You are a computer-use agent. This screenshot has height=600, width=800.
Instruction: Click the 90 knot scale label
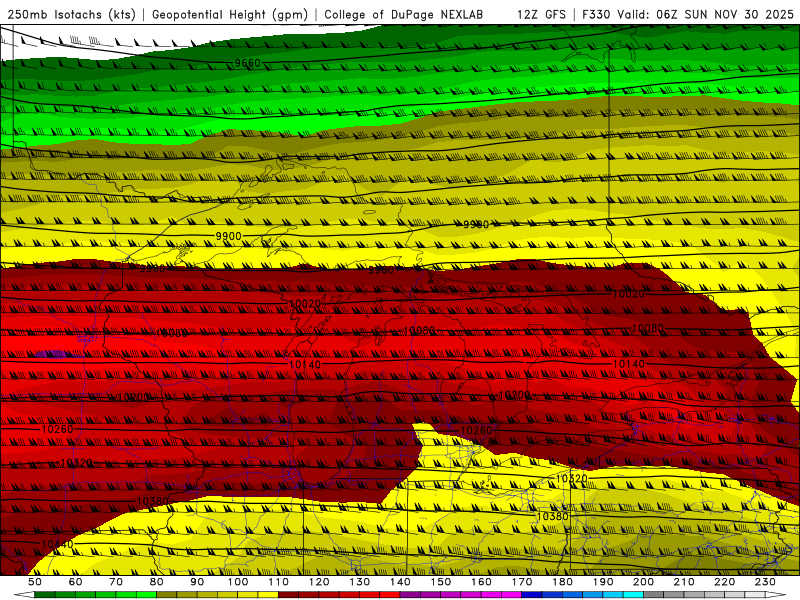click(197, 582)
